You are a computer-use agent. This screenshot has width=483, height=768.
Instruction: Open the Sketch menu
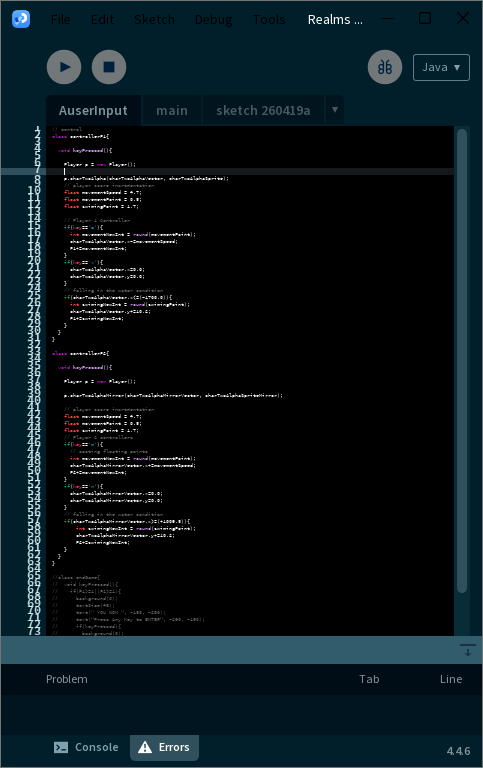[x=154, y=20]
